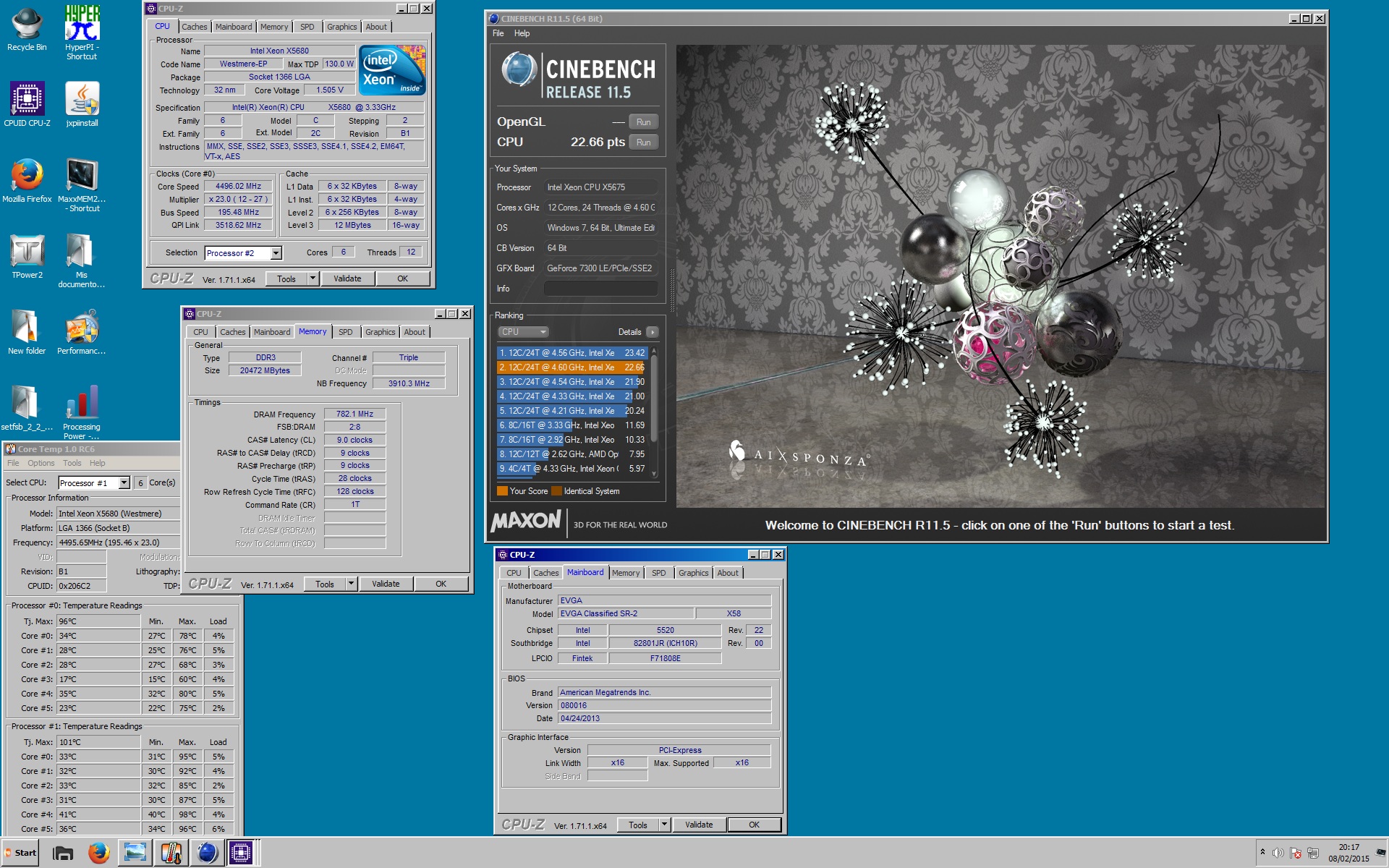Click Validate in Mainboard CPU-Z window
1389x868 pixels.
[x=699, y=825]
